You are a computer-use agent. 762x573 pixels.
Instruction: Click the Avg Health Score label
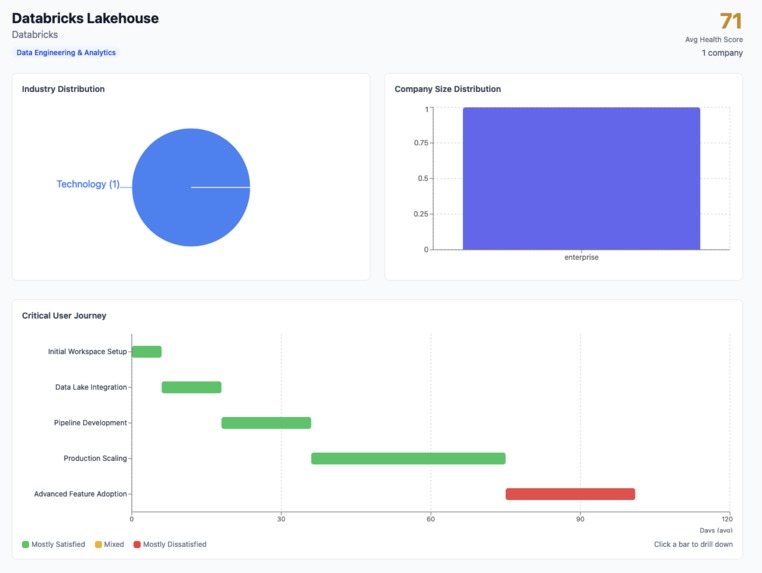tap(714, 39)
